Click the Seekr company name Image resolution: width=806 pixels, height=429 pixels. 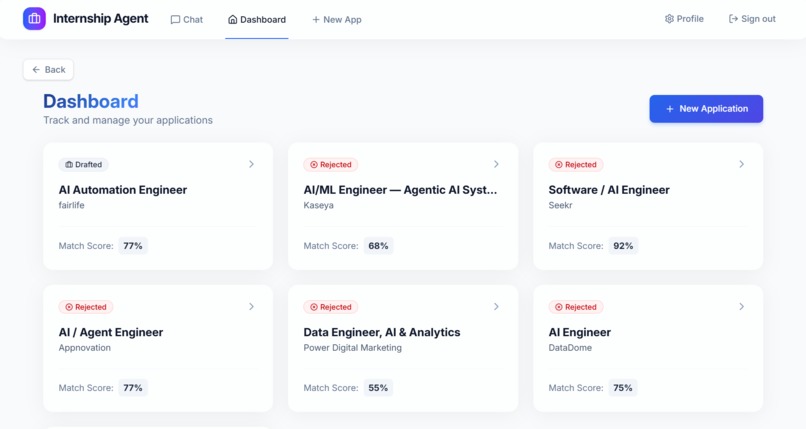(560, 205)
